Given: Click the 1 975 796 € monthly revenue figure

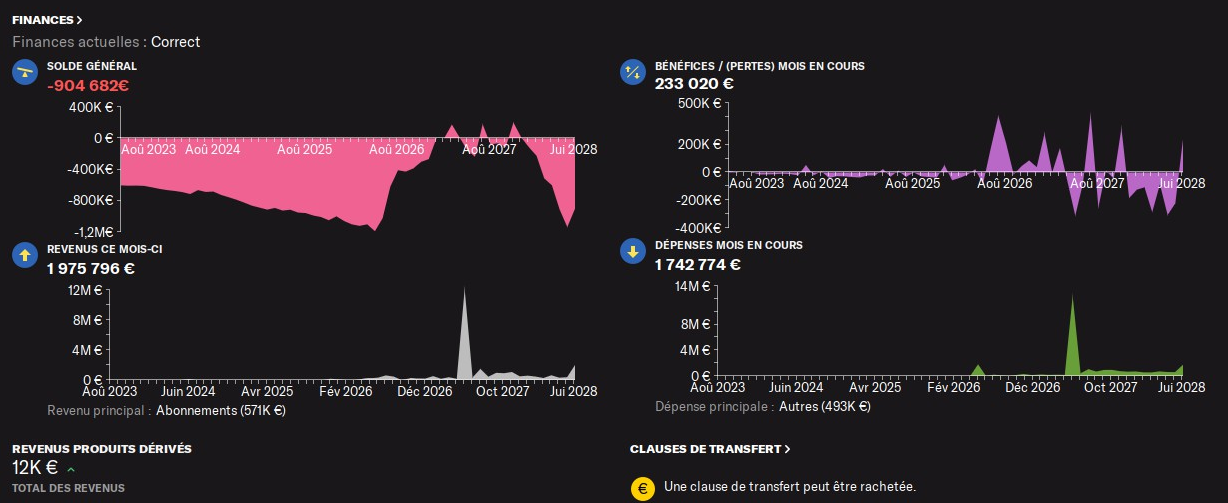Looking at the screenshot, I should (x=91, y=268).
